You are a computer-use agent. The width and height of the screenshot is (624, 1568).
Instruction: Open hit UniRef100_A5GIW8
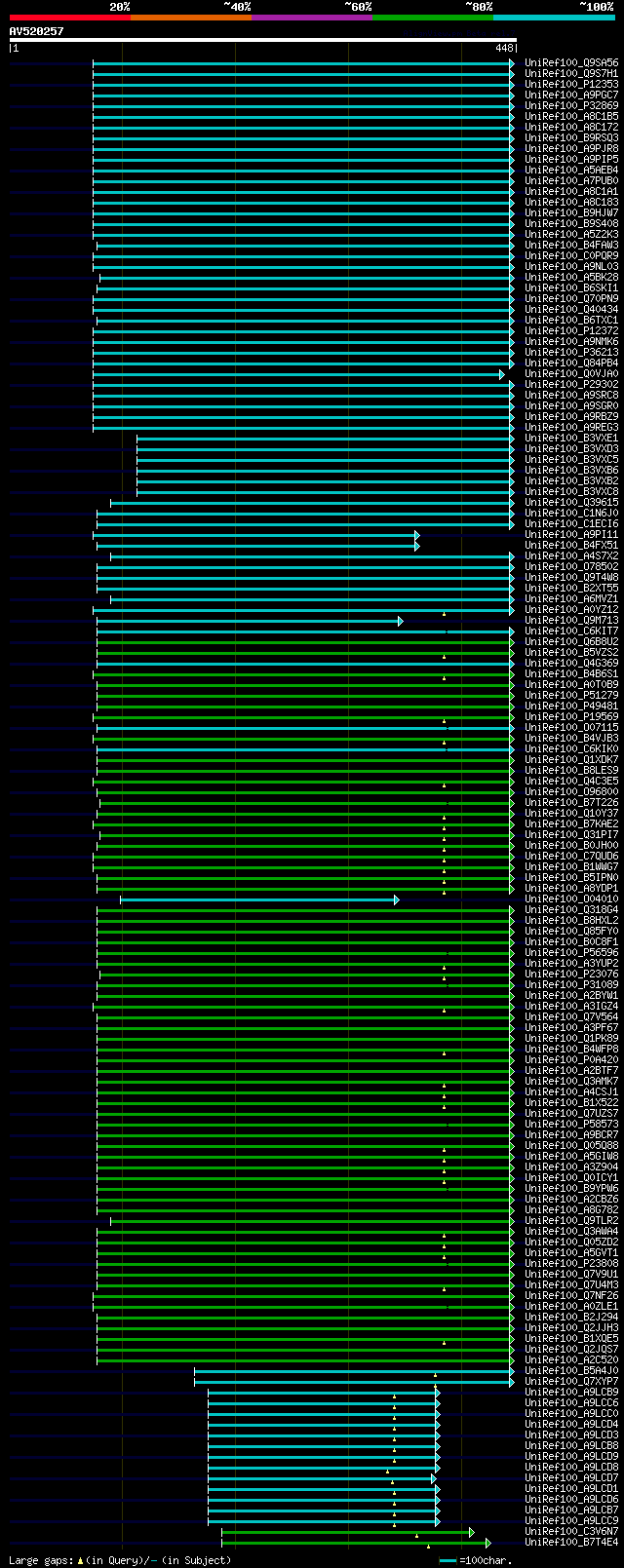571,1156
